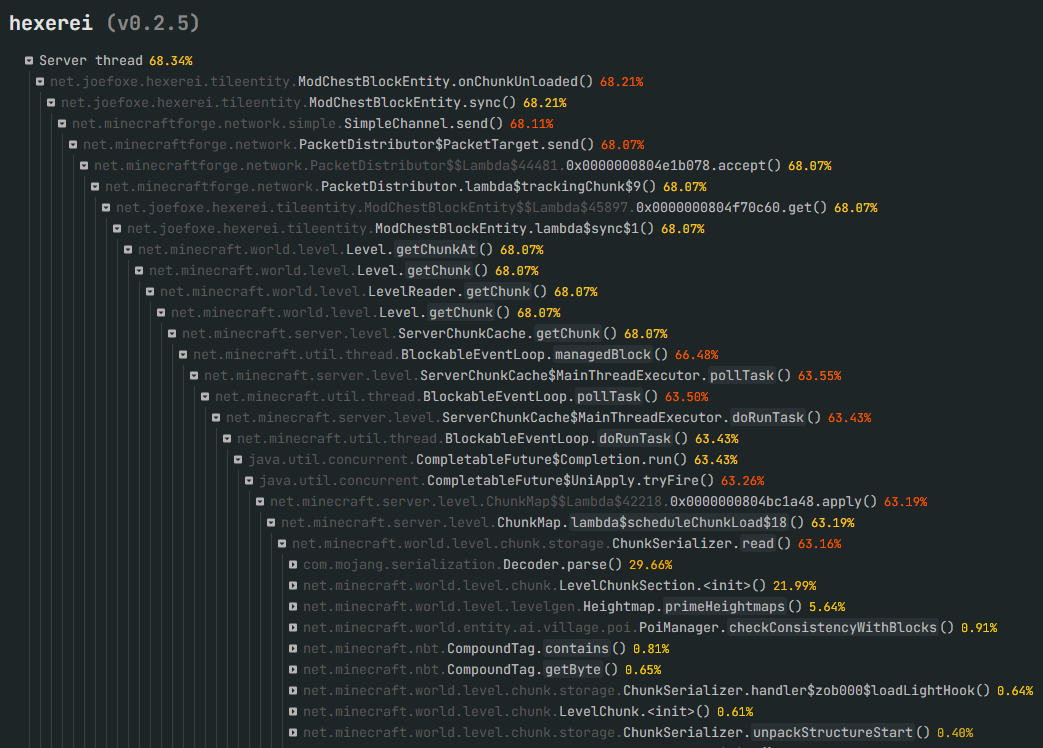The width and height of the screenshot is (1043, 748).
Task: Collapse the CompletableFuture$Completion.run() node
Action: [x=238, y=459]
